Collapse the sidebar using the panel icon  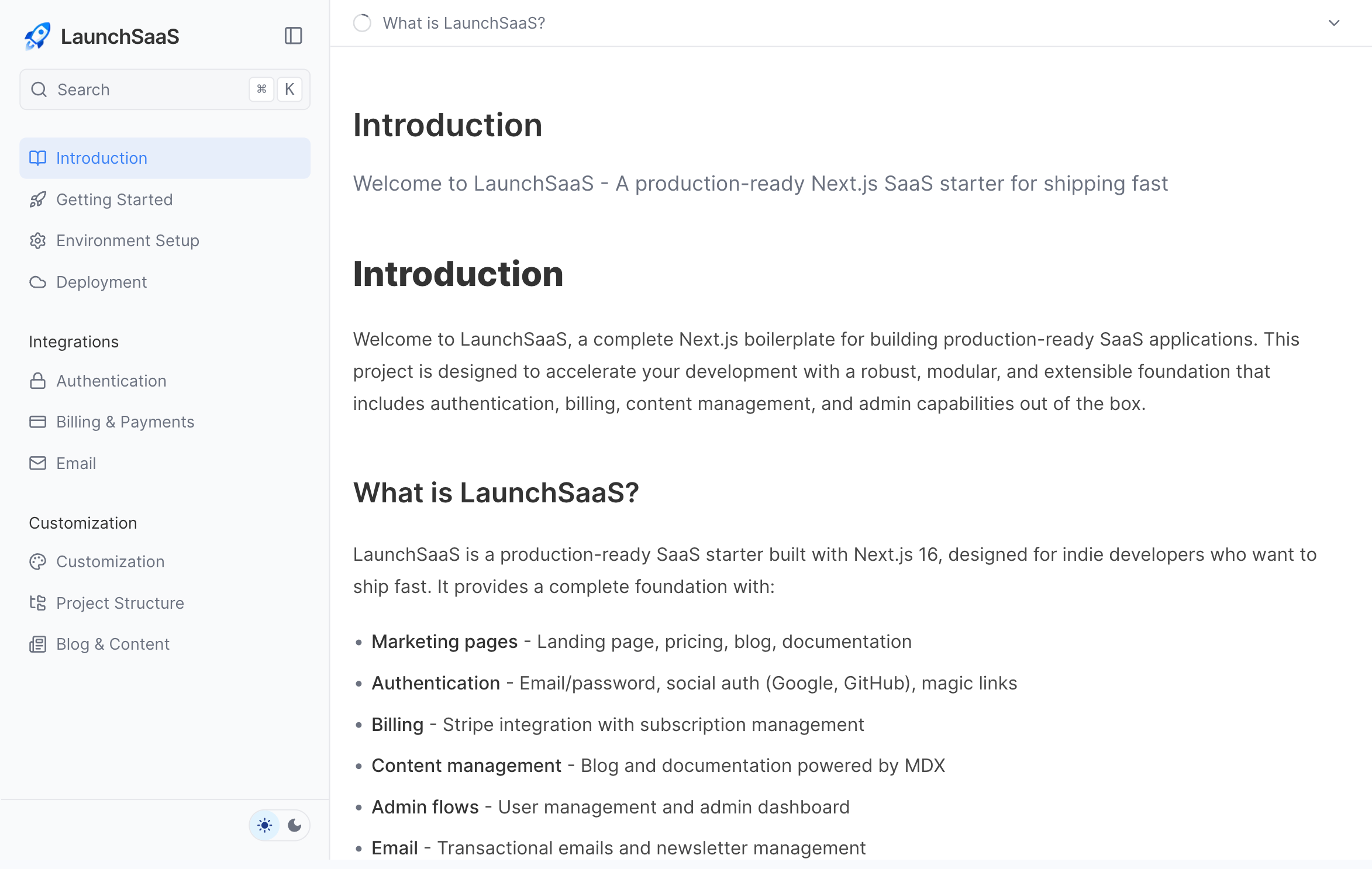[x=293, y=36]
